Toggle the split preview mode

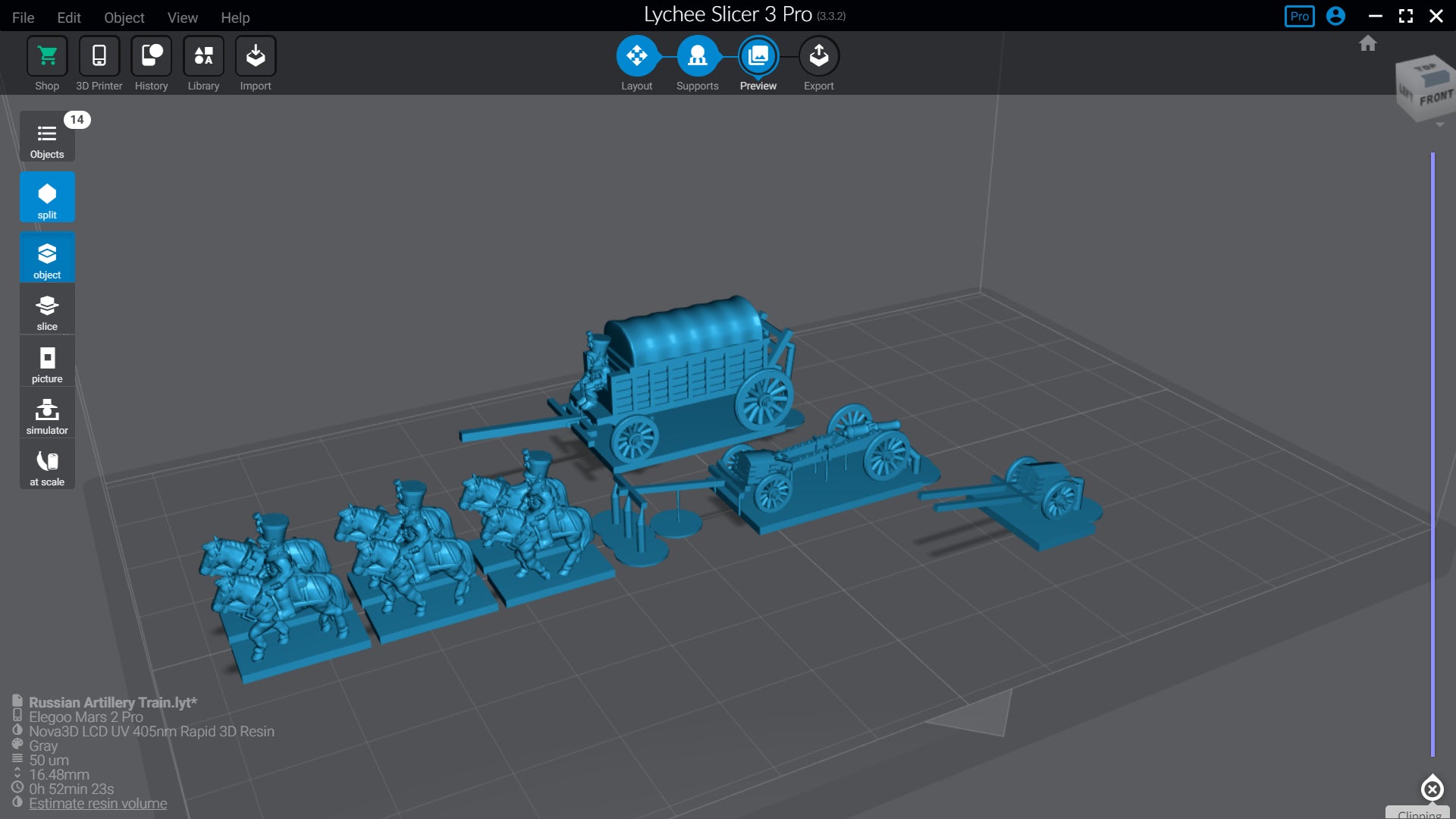pos(47,198)
